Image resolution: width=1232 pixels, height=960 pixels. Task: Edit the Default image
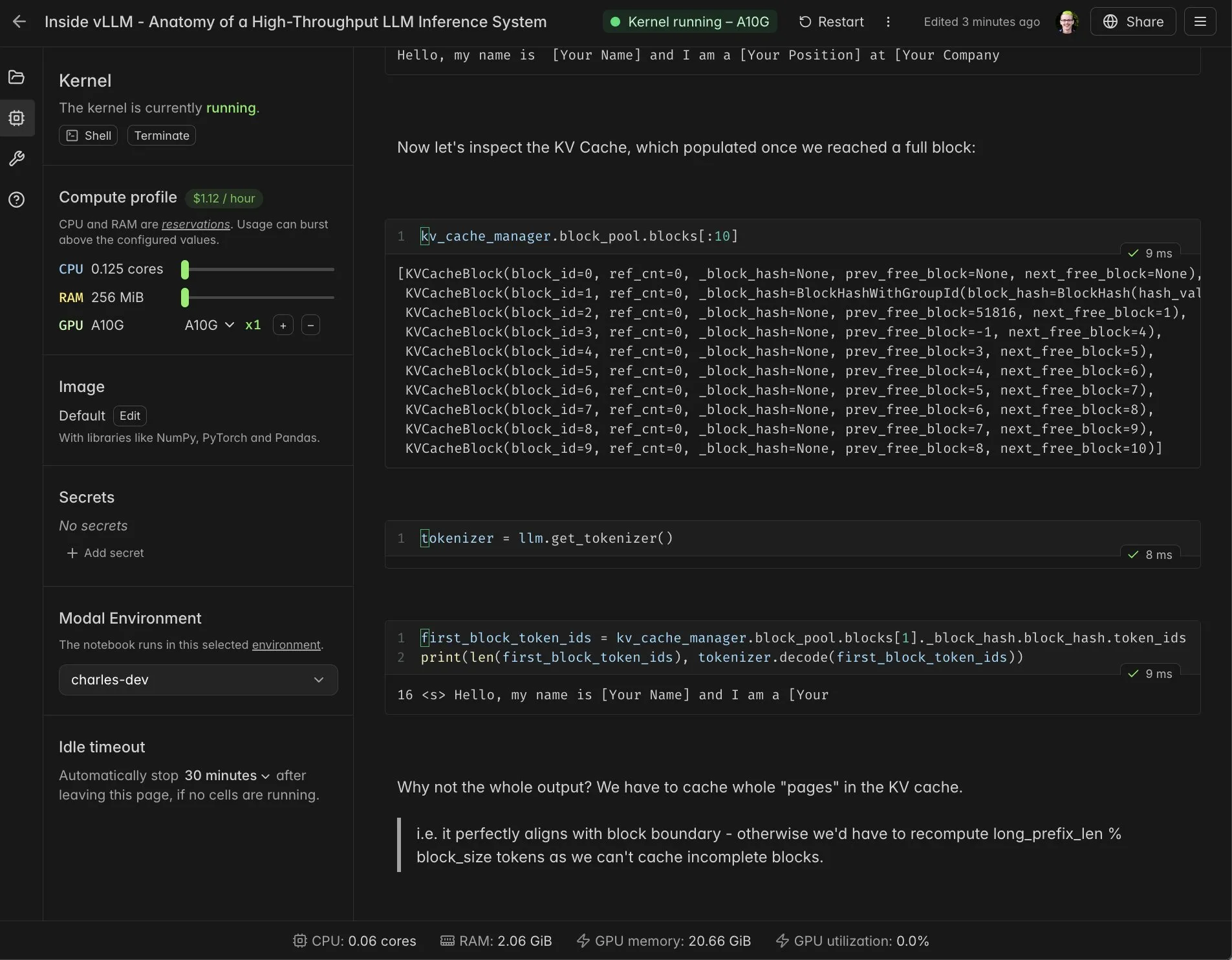(x=129, y=415)
